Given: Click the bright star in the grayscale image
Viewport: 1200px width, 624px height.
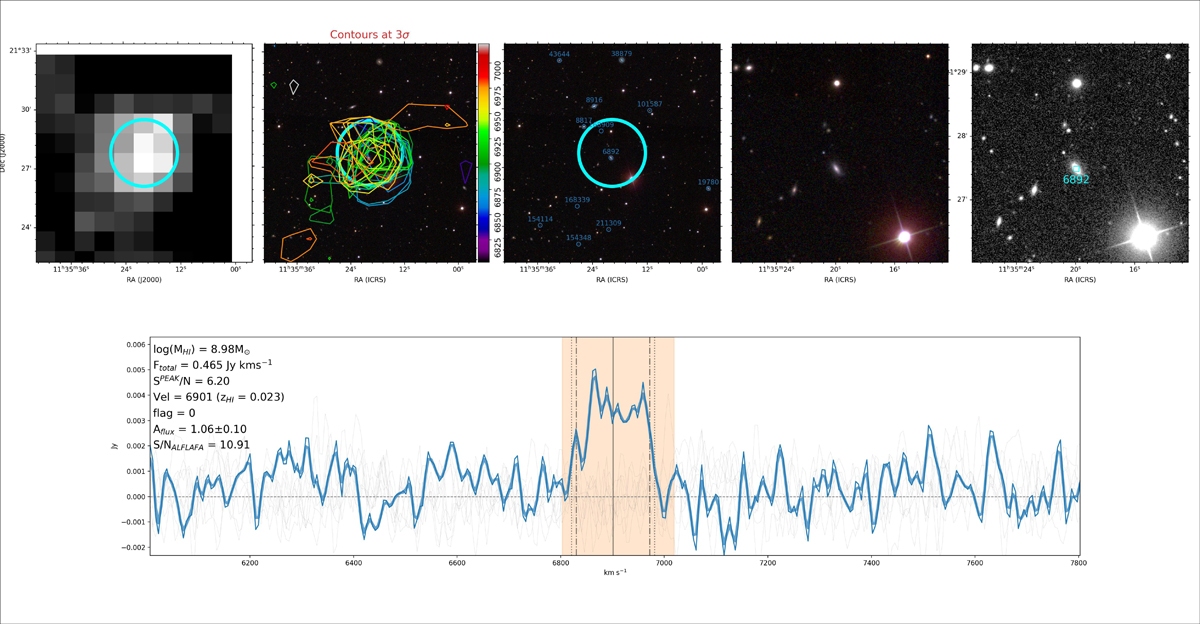Looking at the screenshot, I should [x=1143, y=236].
